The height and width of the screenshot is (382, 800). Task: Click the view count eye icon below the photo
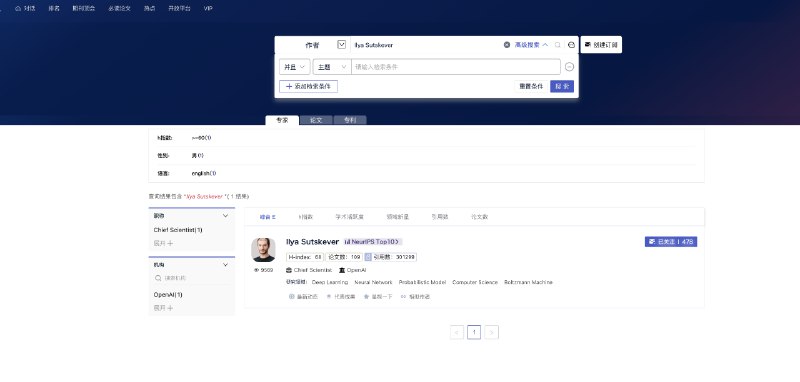pyautogui.click(x=257, y=270)
